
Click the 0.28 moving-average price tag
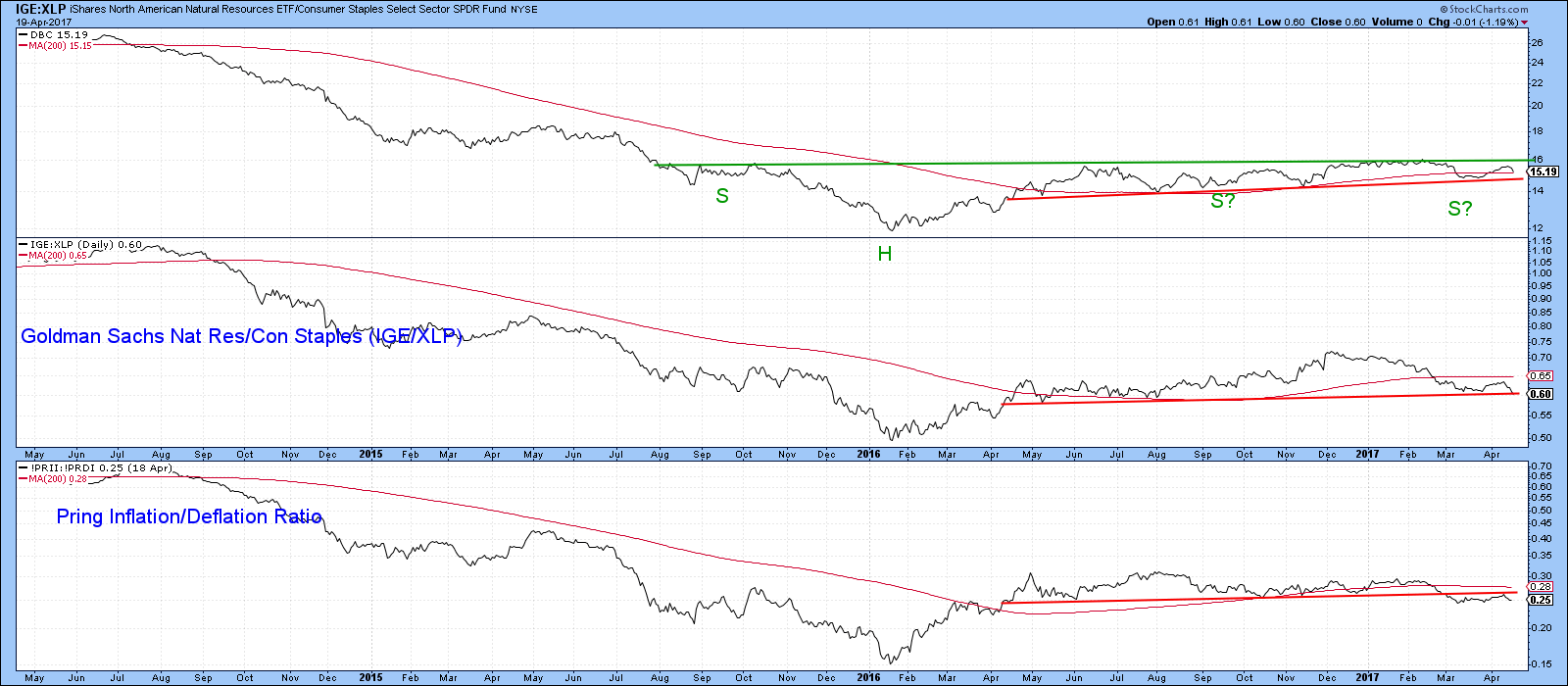[x=1542, y=586]
